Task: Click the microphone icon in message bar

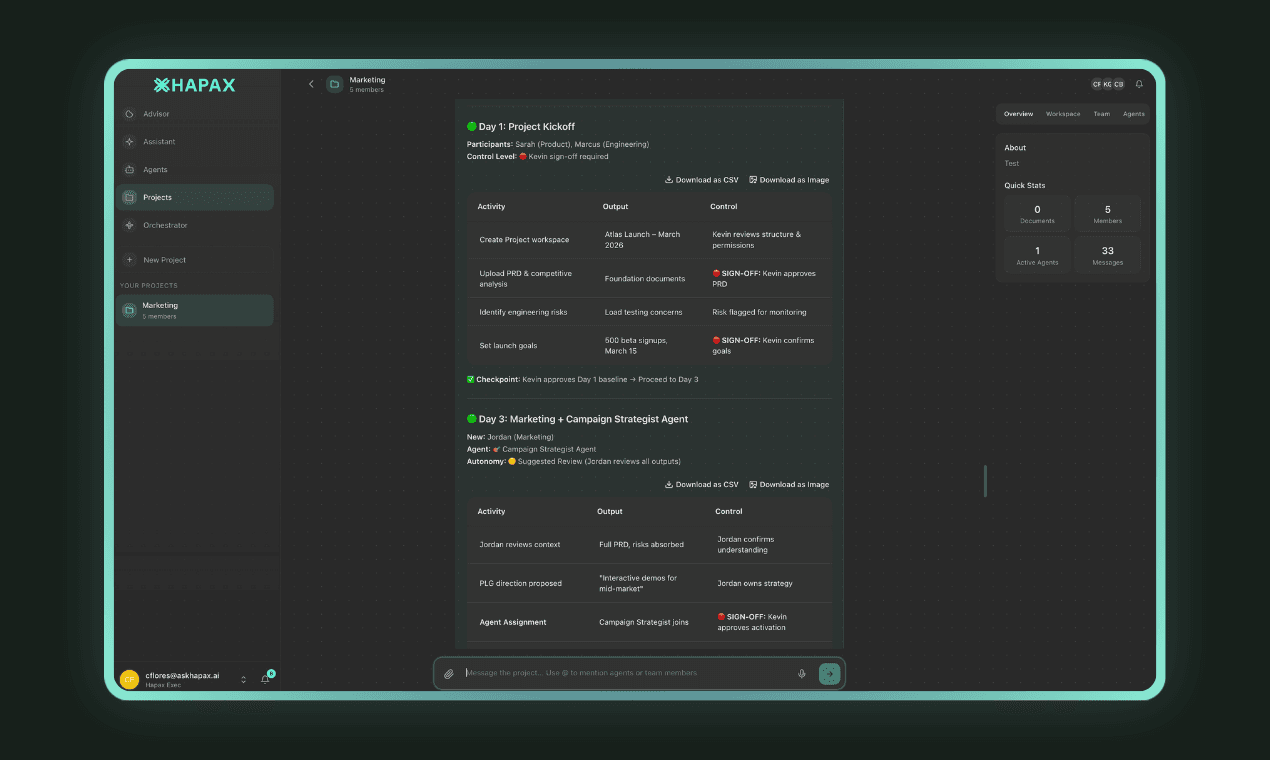Action: click(802, 673)
